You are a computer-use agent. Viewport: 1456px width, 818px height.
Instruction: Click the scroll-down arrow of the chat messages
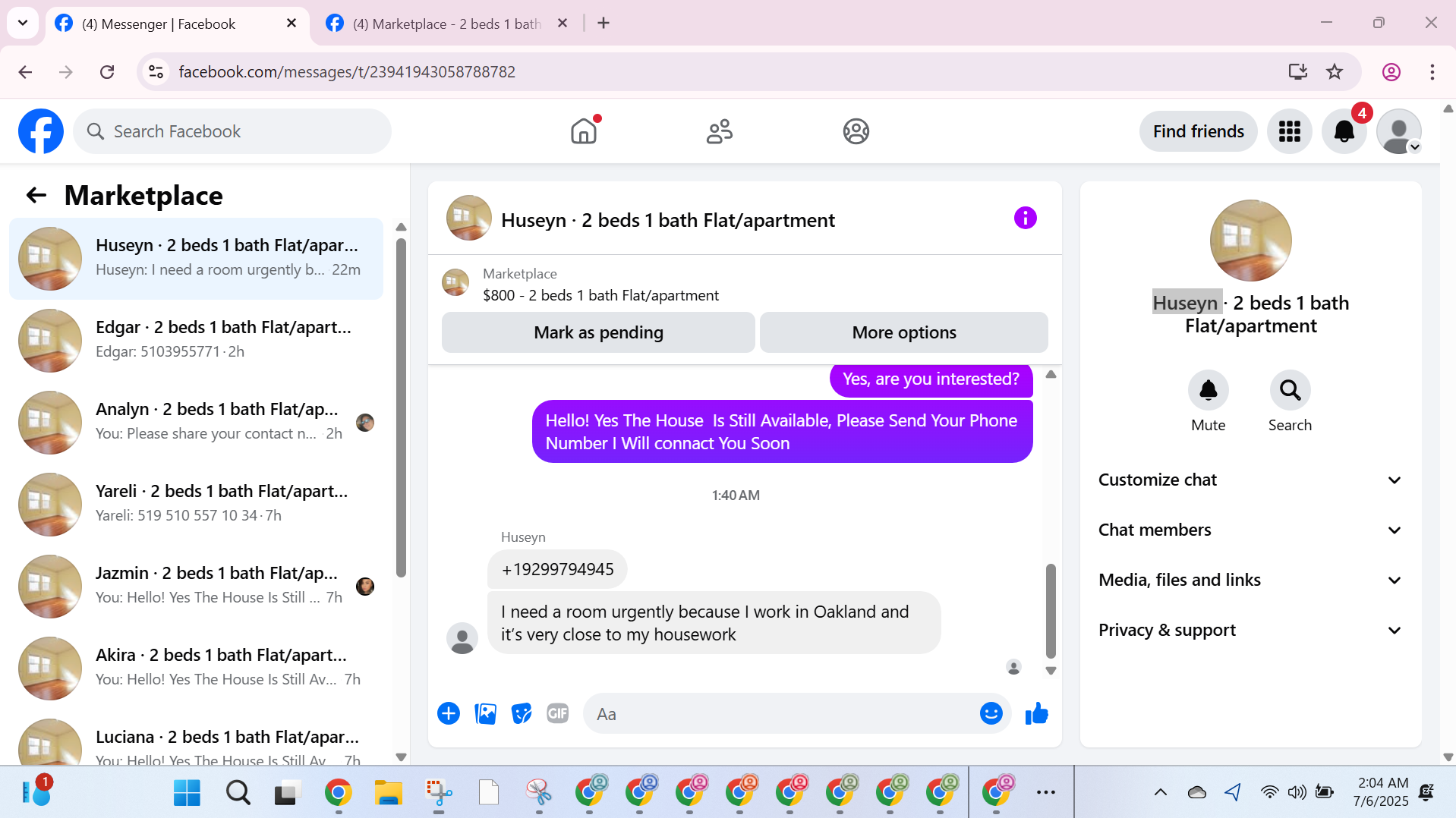[1051, 671]
